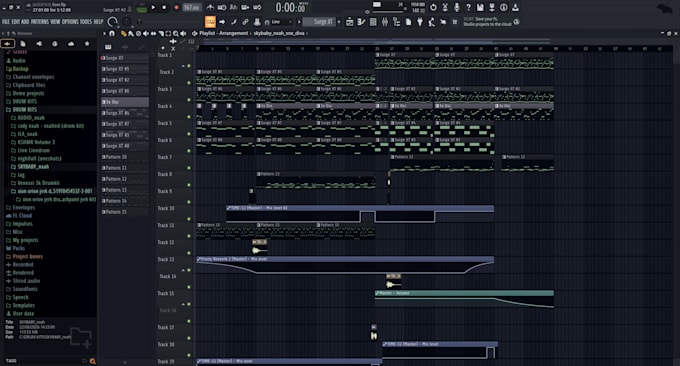Mute Track 13 using its green dot

pyautogui.click(x=189, y=270)
